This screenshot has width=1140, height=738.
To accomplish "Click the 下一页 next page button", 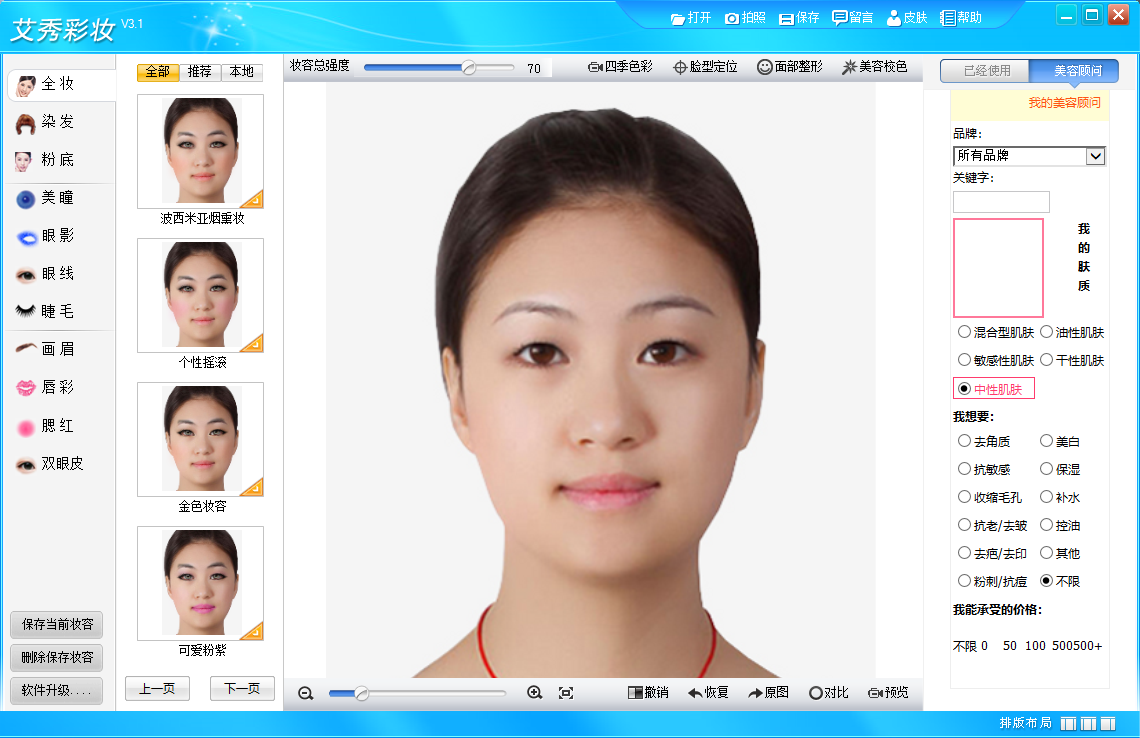I will (x=242, y=688).
